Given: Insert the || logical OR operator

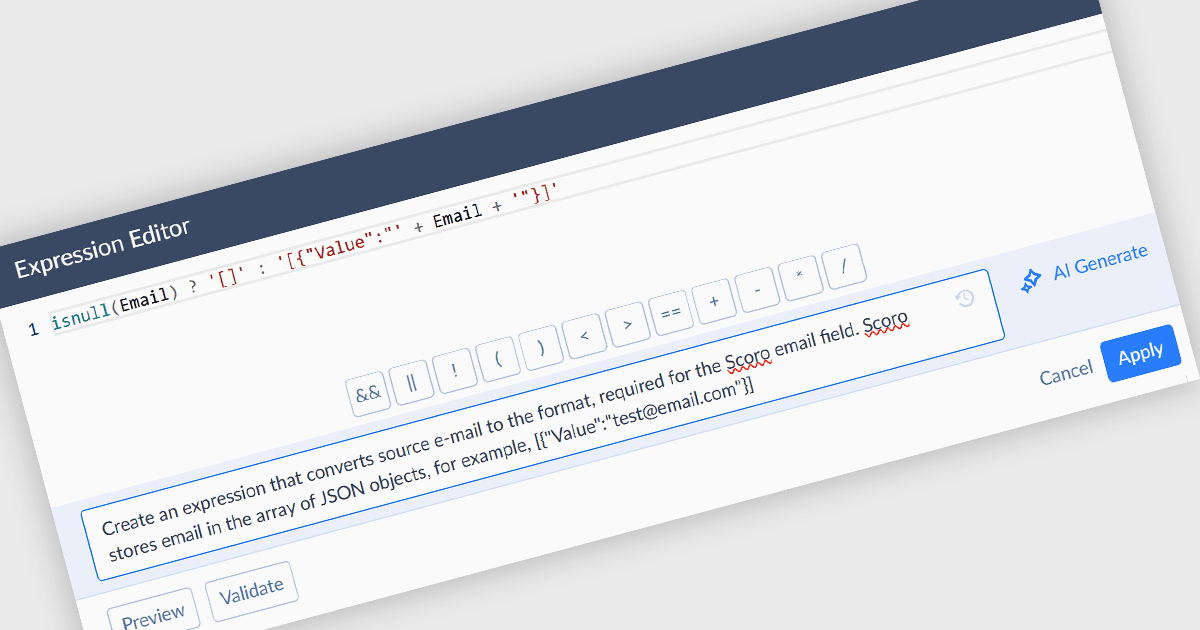Looking at the screenshot, I should (411, 381).
